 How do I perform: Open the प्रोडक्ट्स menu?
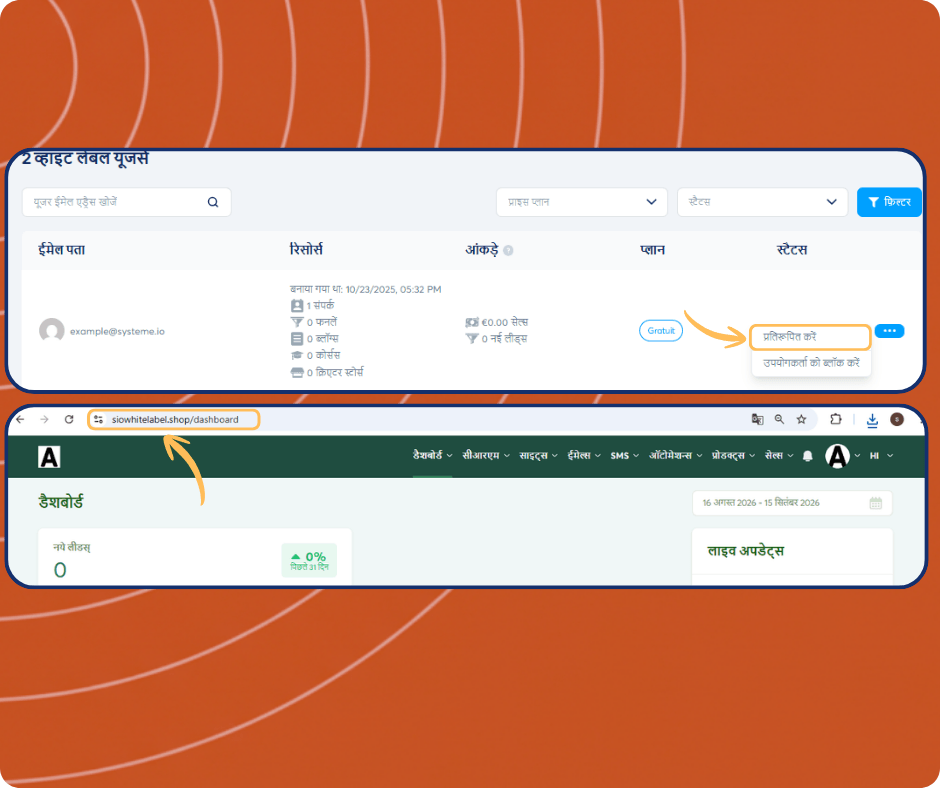[x=733, y=456]
